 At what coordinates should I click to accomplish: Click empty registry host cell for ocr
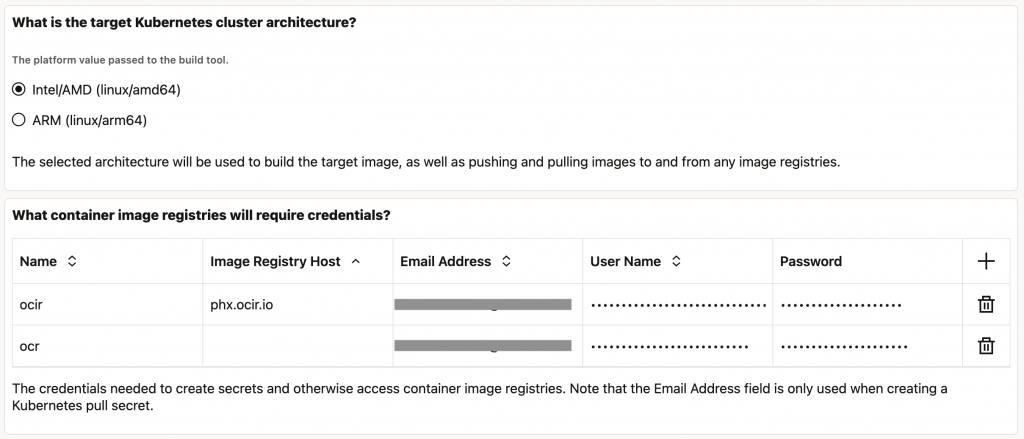pos(297,346)
